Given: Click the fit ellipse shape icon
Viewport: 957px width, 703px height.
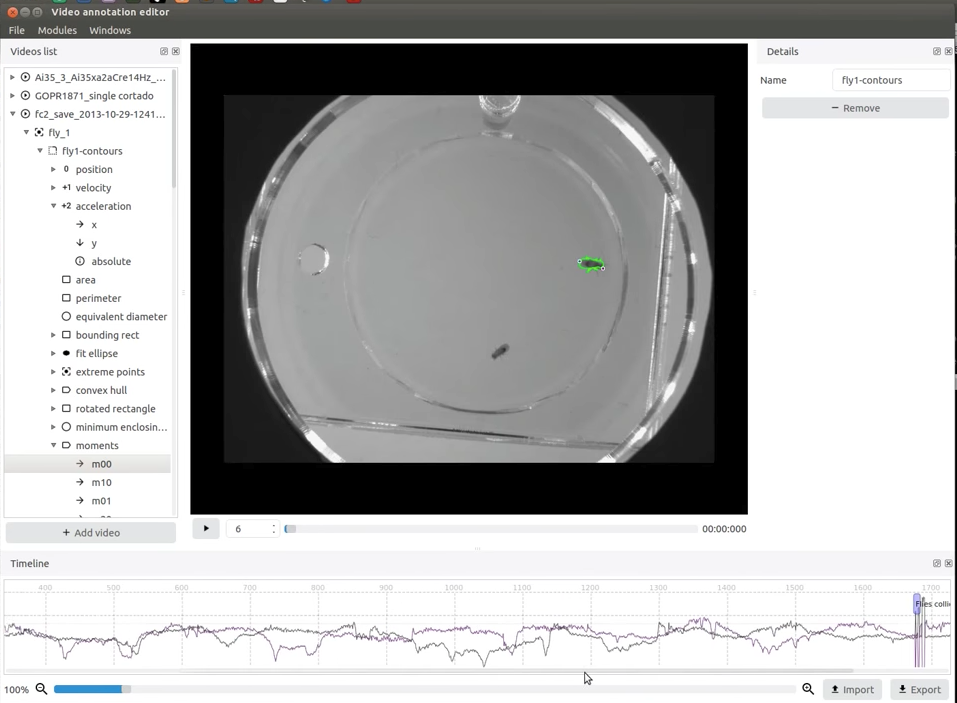Looking at the screenshot, I should coord(66,353).
